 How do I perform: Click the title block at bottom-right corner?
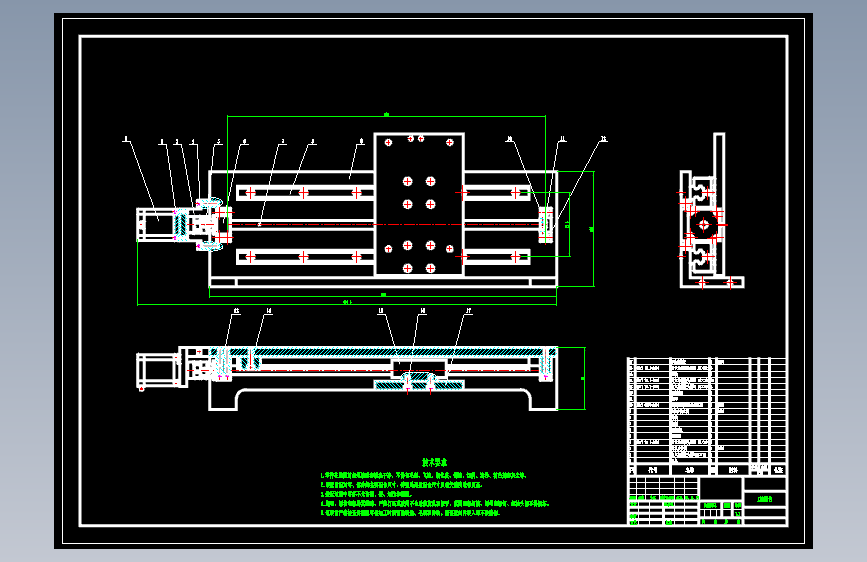pyautogui.click(x=707, y=501)
